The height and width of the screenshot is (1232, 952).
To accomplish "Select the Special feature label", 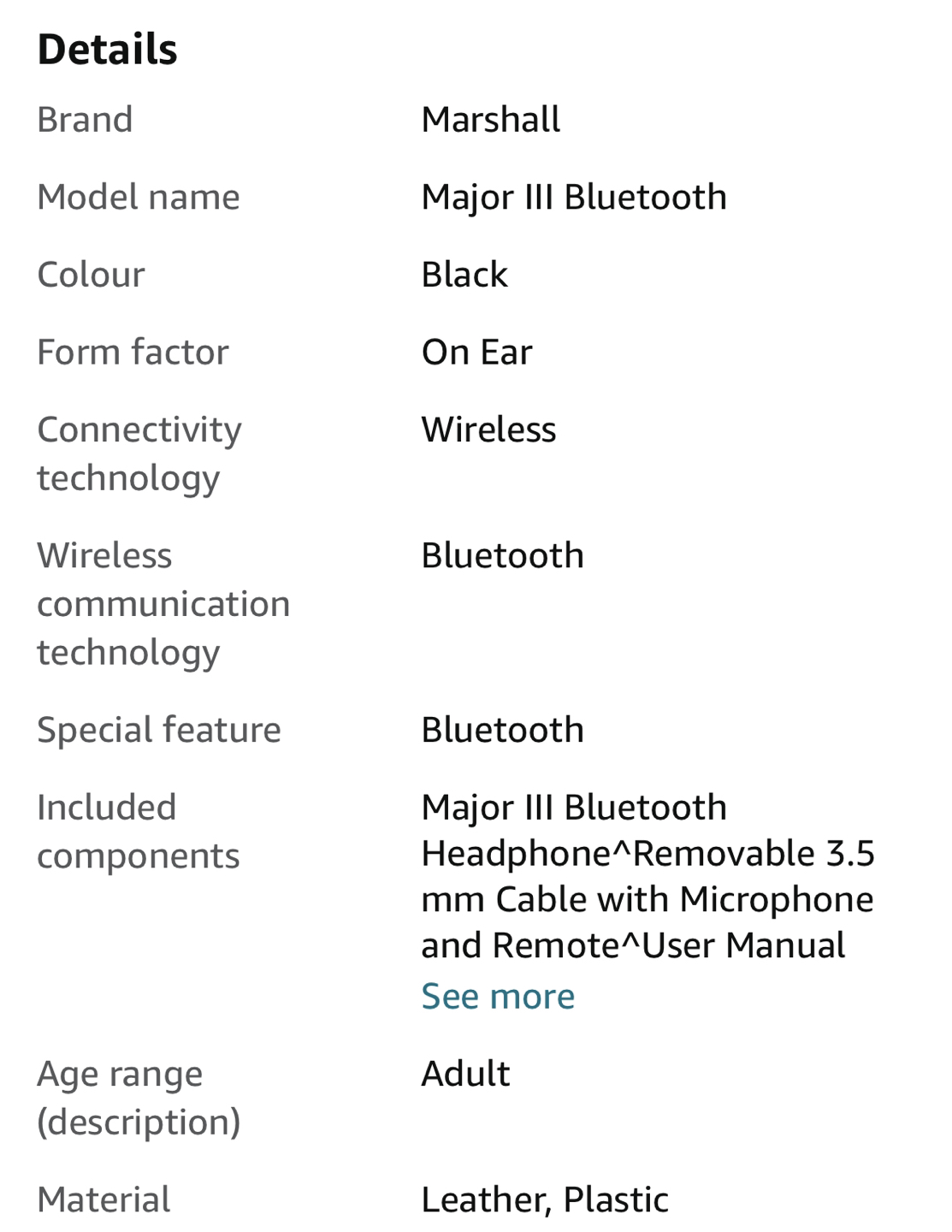I will click(x=159, y=730).
